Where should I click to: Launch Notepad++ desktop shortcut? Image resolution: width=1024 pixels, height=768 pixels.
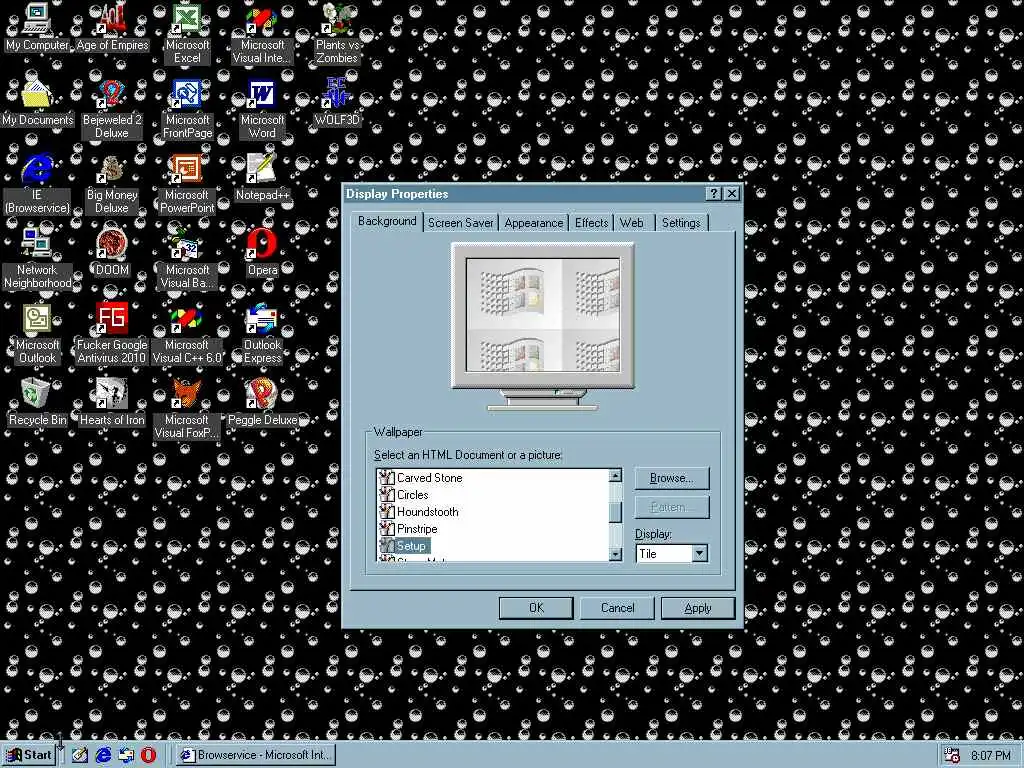pyautogui.click(x=262, y=178)
